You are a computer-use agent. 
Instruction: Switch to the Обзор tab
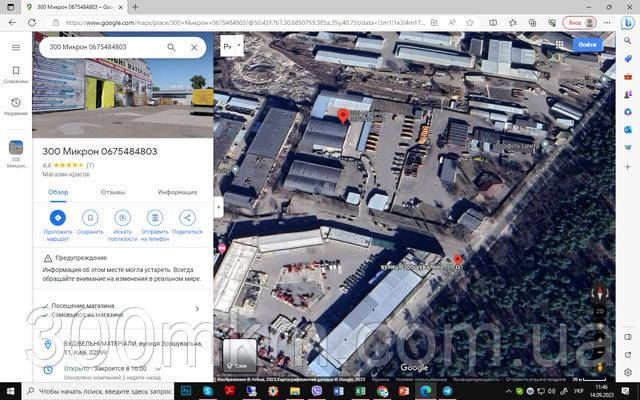pyautogui.click(x=58, y=192)
